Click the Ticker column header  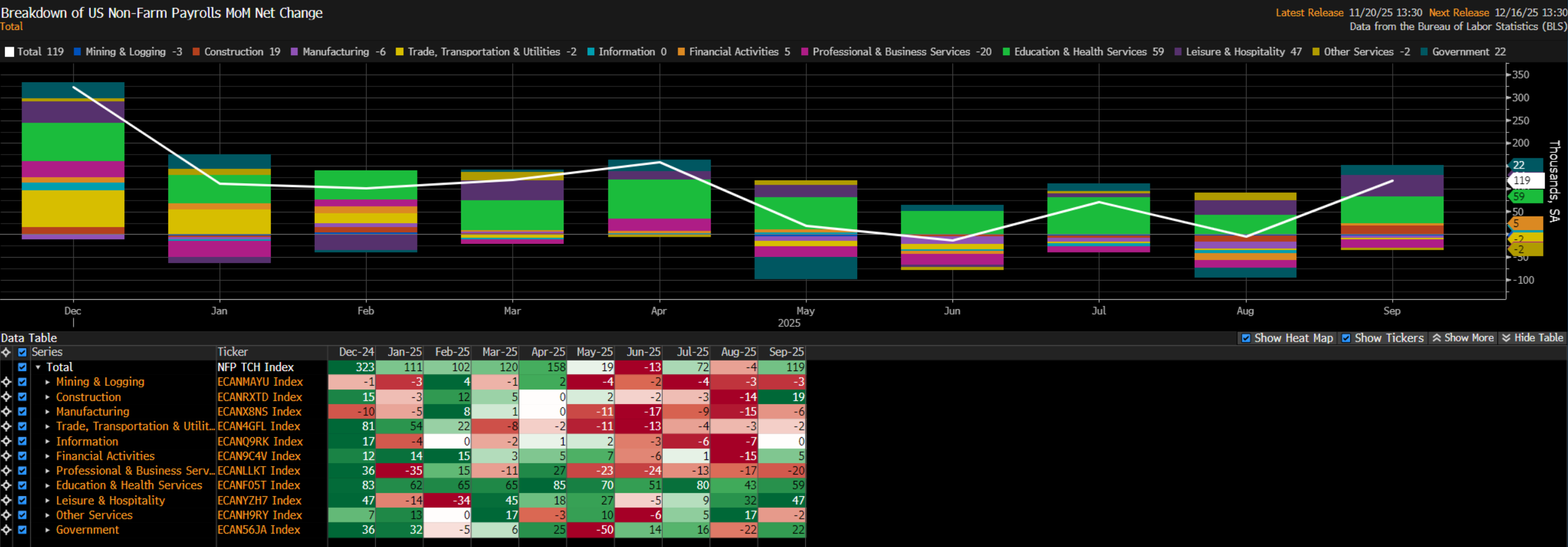coord(233,352)
